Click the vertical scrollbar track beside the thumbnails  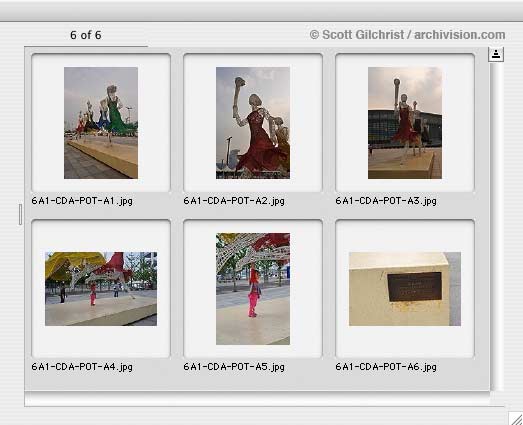[x=496, y=226]
